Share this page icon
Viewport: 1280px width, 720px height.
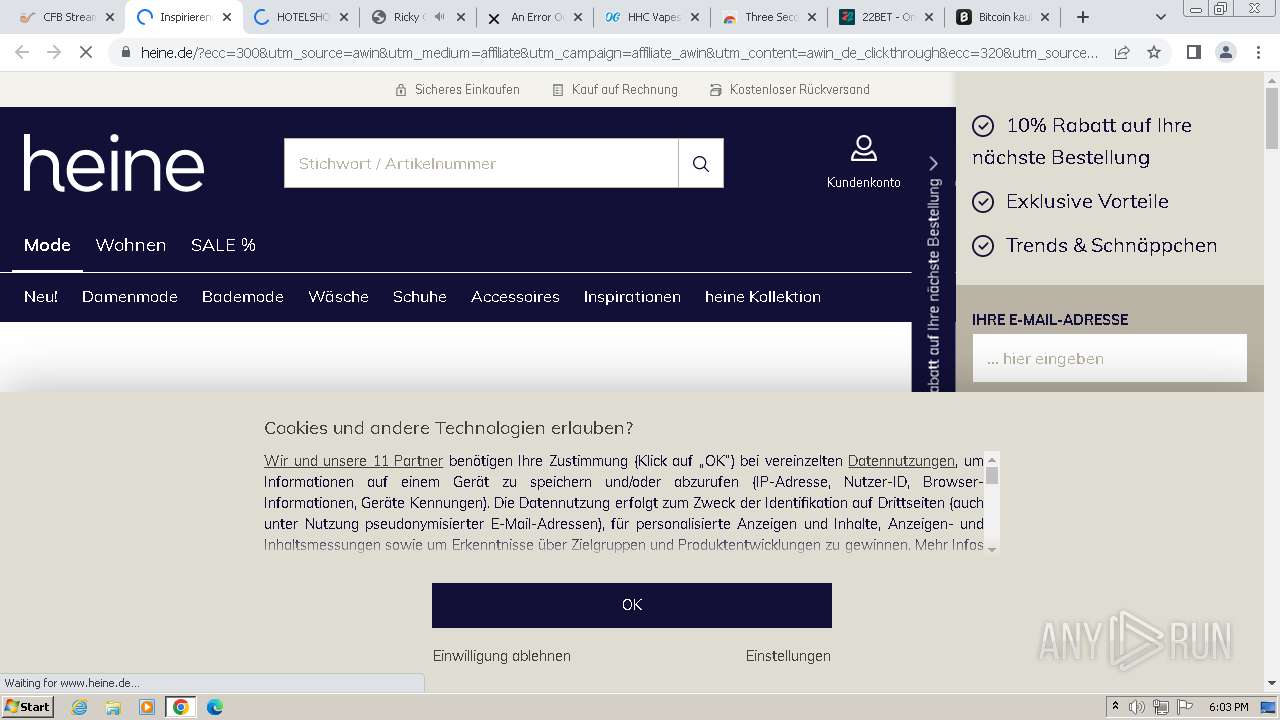(1122, 52)
